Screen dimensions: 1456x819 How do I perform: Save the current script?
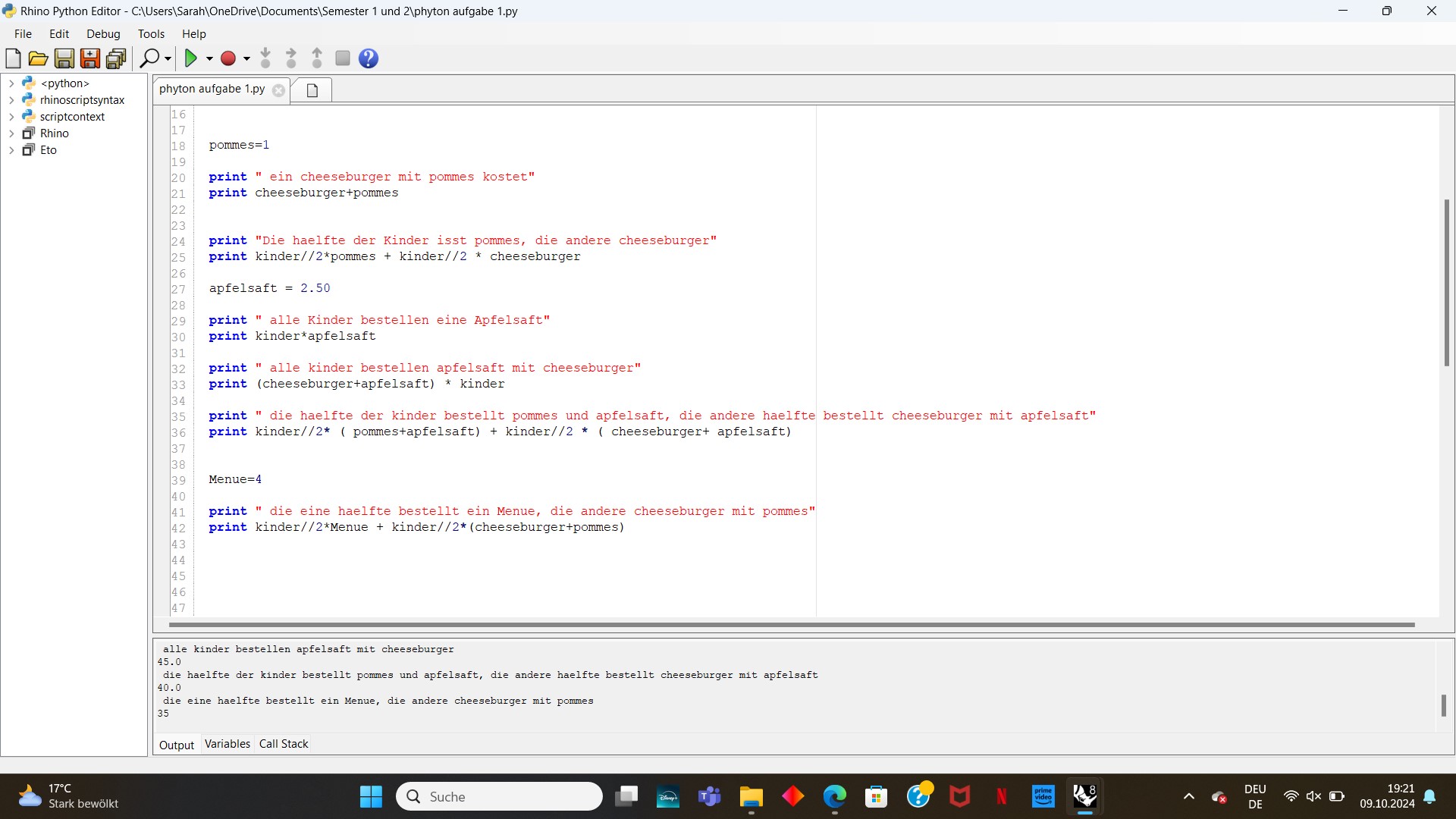click(x=64, y=58)
